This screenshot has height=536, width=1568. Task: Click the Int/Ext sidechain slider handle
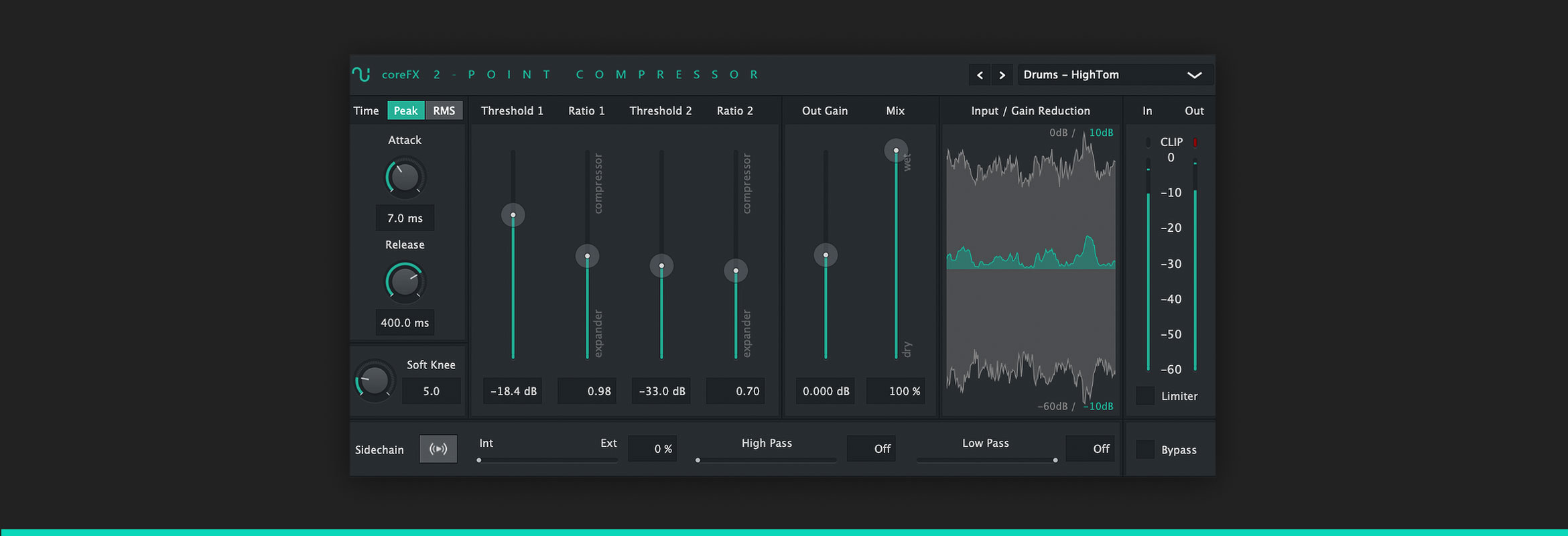(479, 460)
